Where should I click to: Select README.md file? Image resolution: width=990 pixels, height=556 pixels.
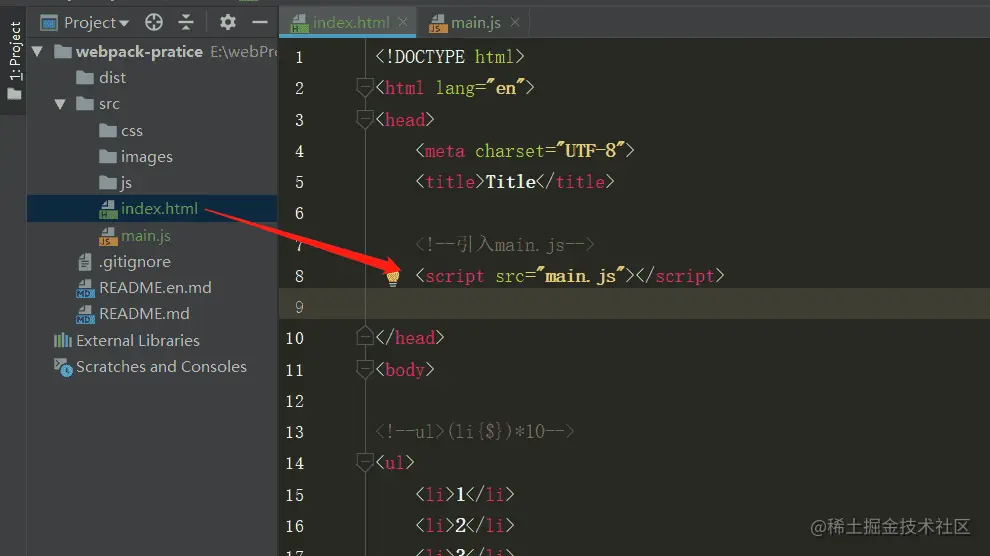click(x=144, y=314)
